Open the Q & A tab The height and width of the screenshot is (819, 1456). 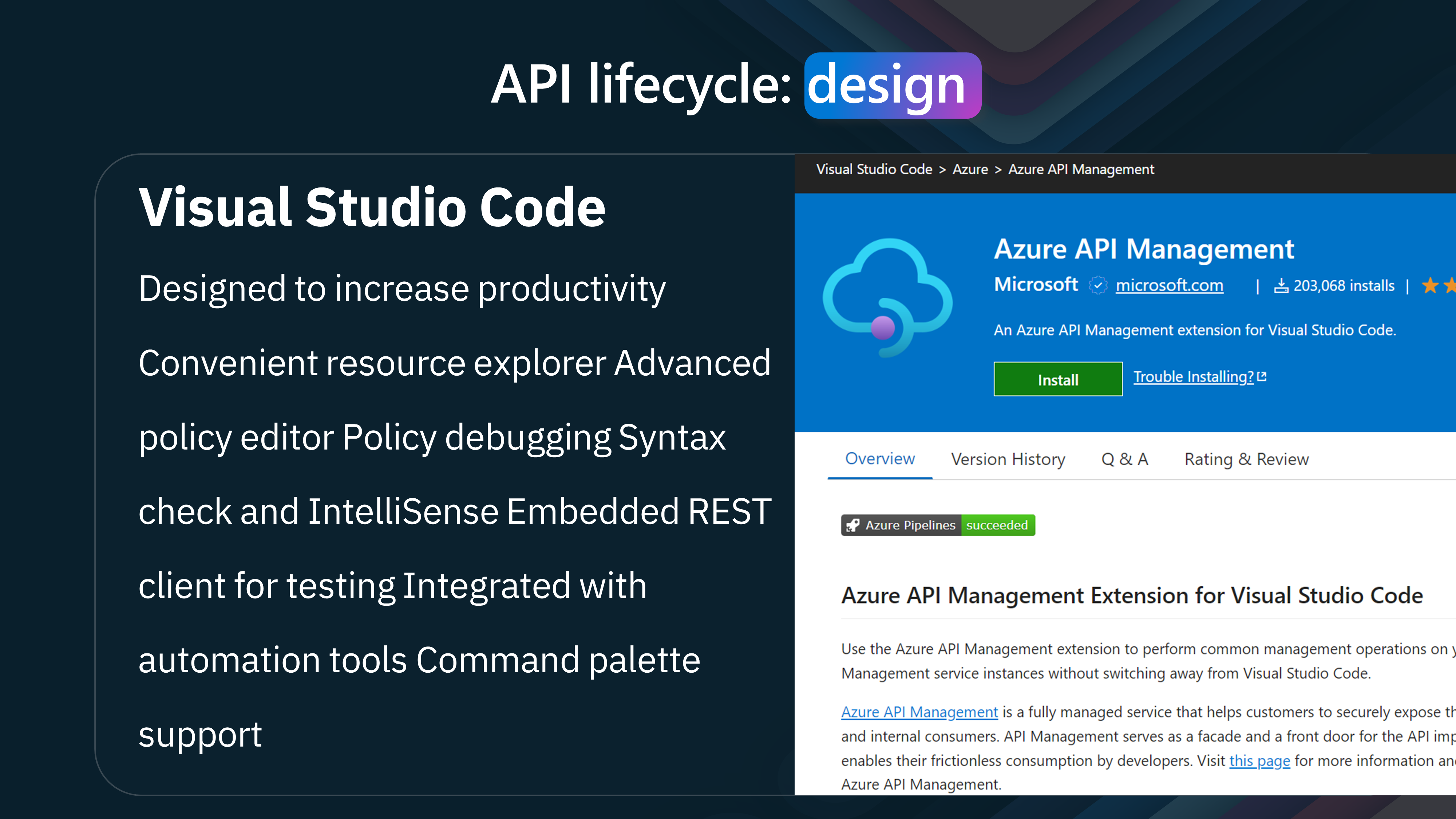click(1125, 459)
